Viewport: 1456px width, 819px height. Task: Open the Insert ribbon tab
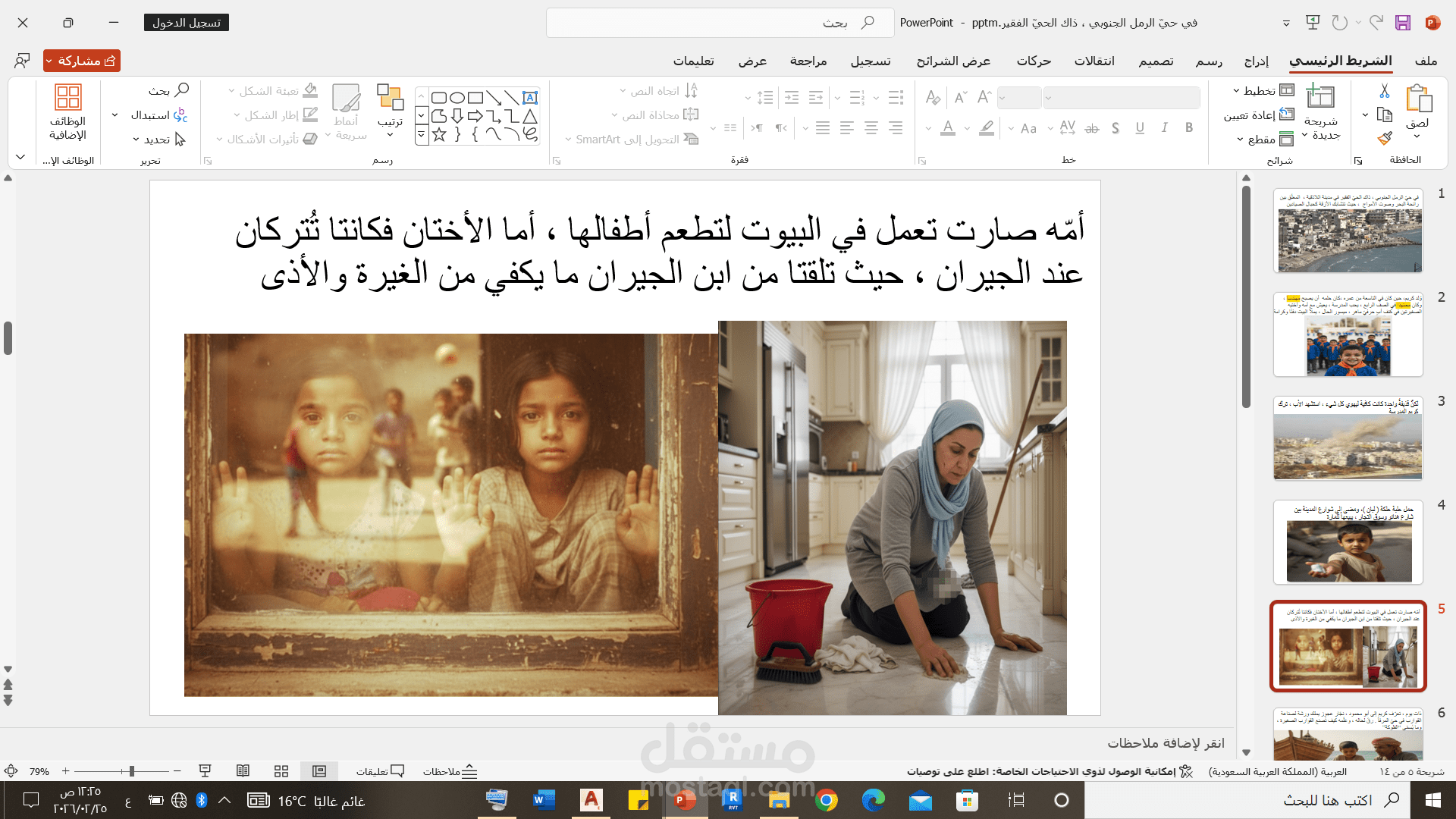click(1256, 61)
